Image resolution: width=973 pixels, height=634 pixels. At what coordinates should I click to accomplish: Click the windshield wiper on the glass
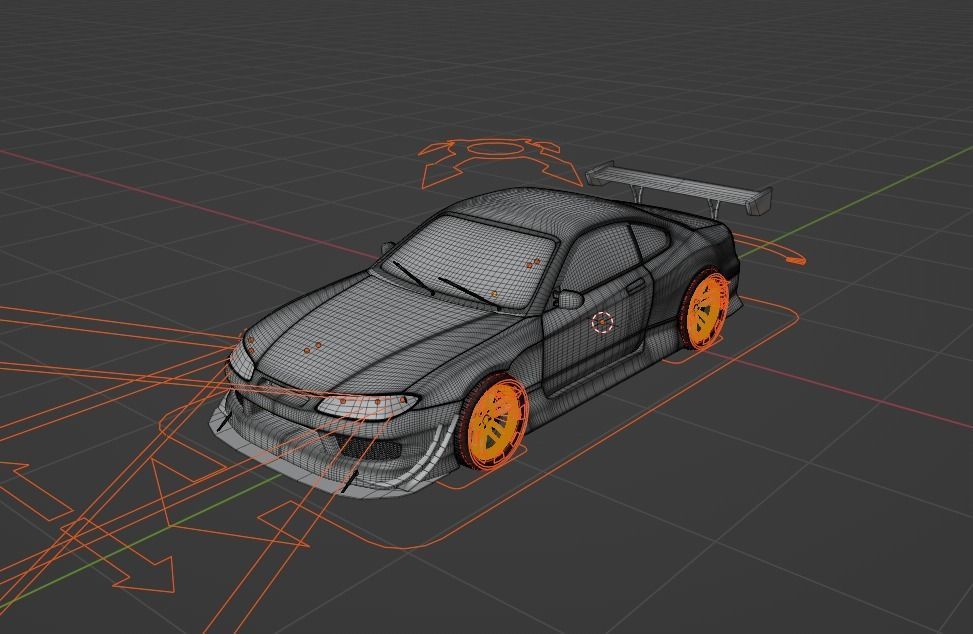coord(470,292)
